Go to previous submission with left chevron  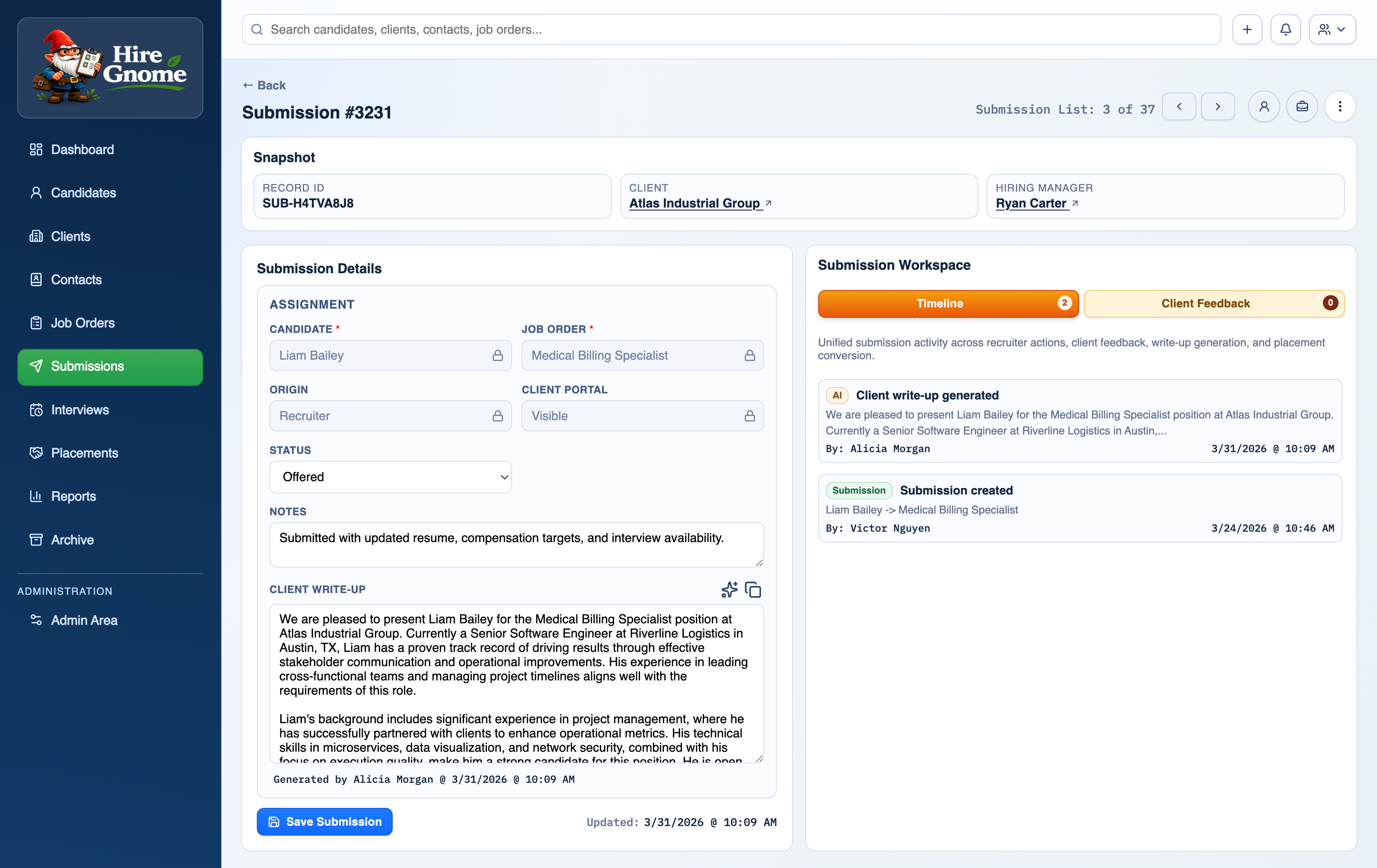(x=1178, y=106)
